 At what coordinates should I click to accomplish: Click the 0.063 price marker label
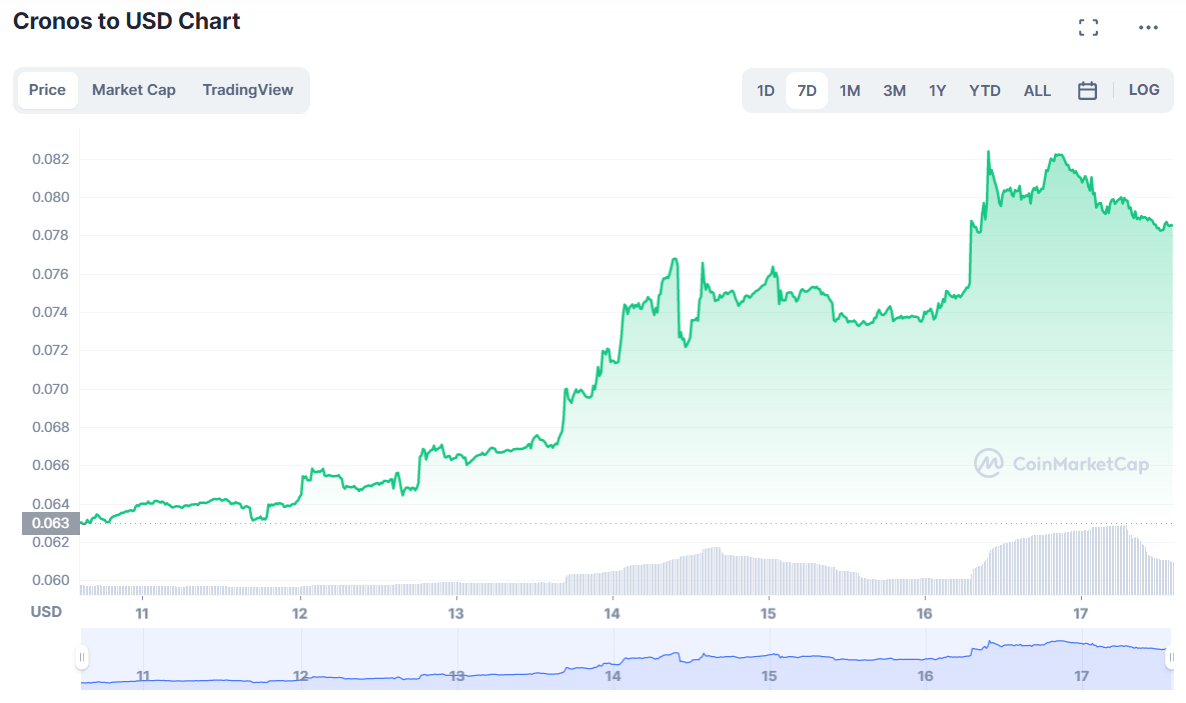pyautogui.click(x=51, y=523)
